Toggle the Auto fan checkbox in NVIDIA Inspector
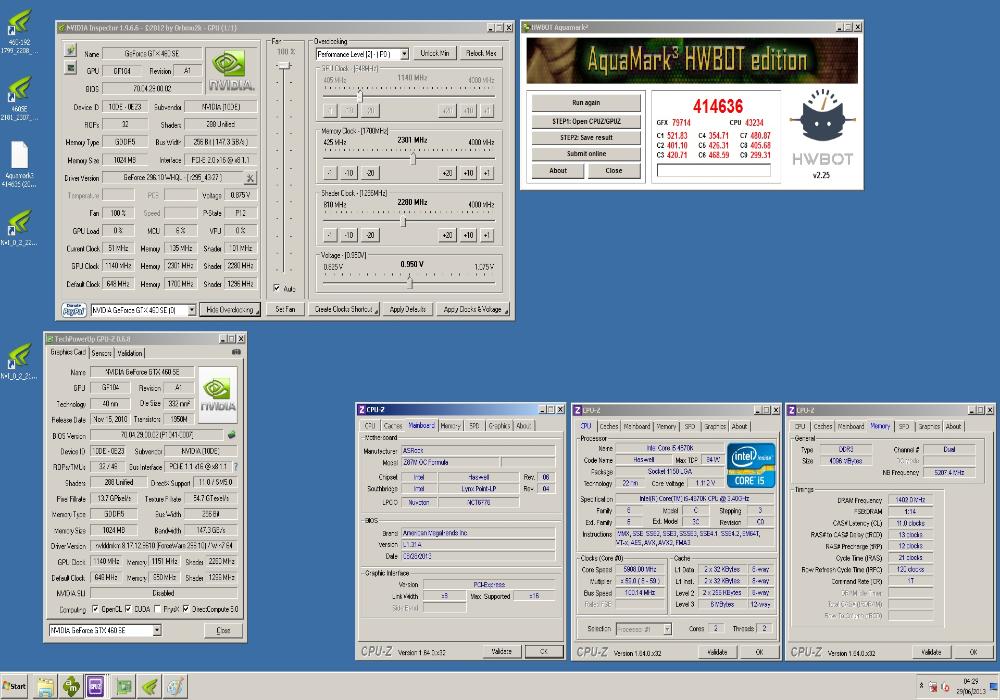This screenshot has height=700, width=1000. (x=277, y=289)
